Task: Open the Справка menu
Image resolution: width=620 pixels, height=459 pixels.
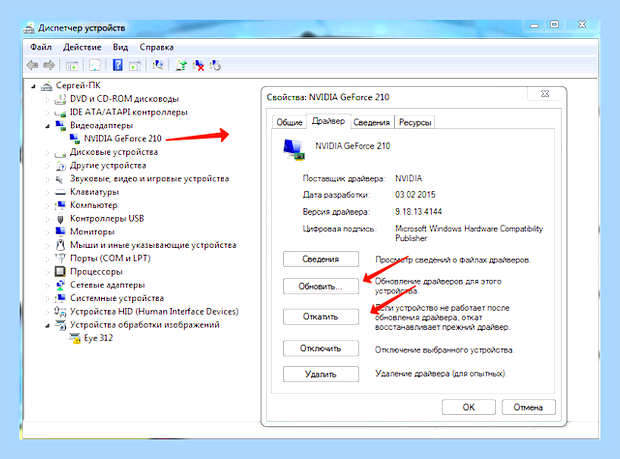Action: point(157,47)
